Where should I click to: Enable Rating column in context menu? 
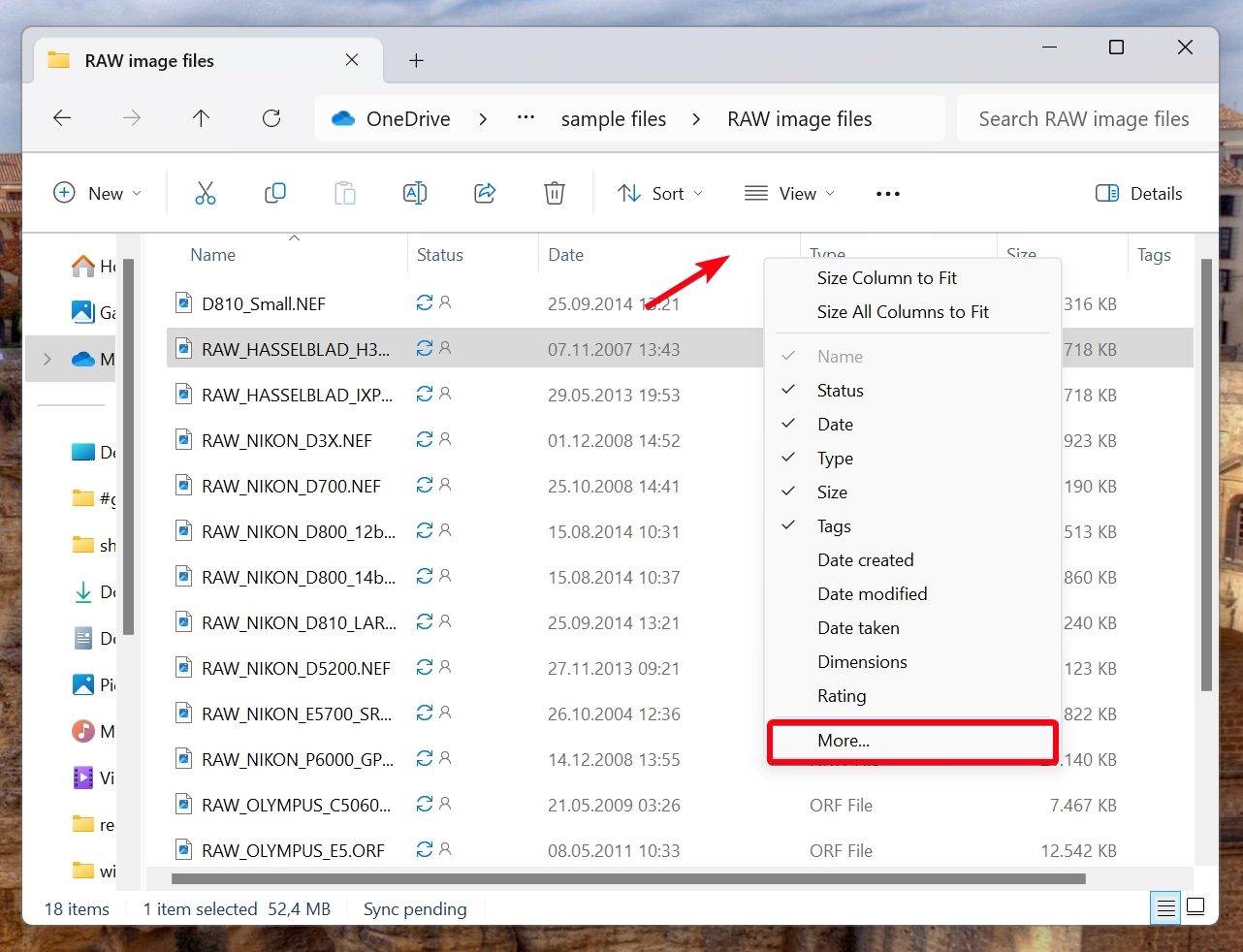(911, 695)
